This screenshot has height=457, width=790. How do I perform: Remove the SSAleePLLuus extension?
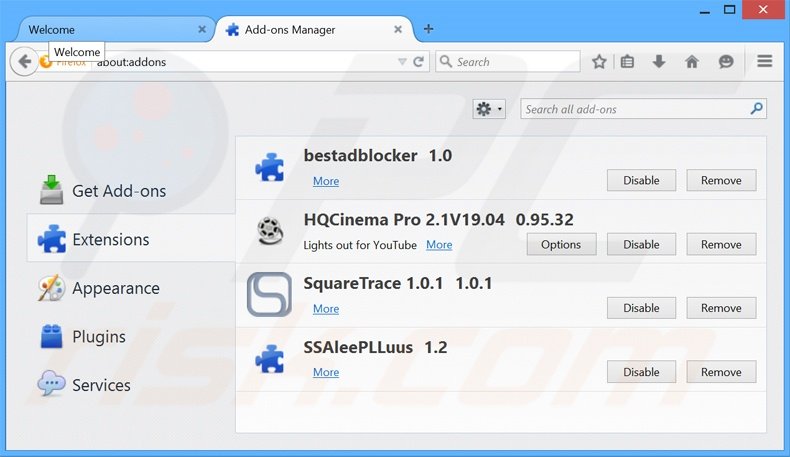pyautogui.click(x=721, y=372)
